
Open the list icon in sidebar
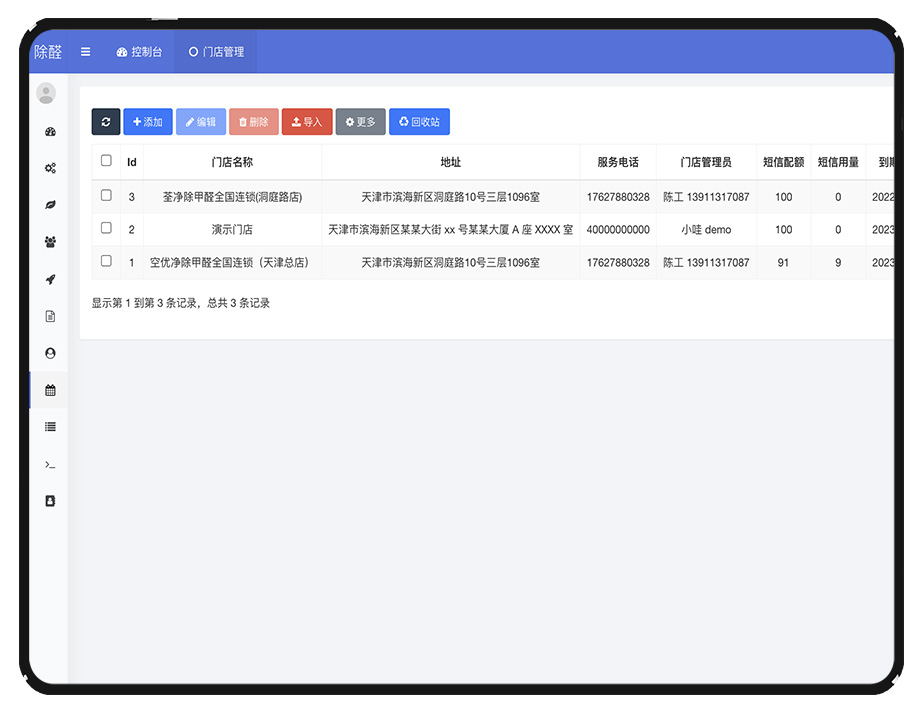point(50,427)
